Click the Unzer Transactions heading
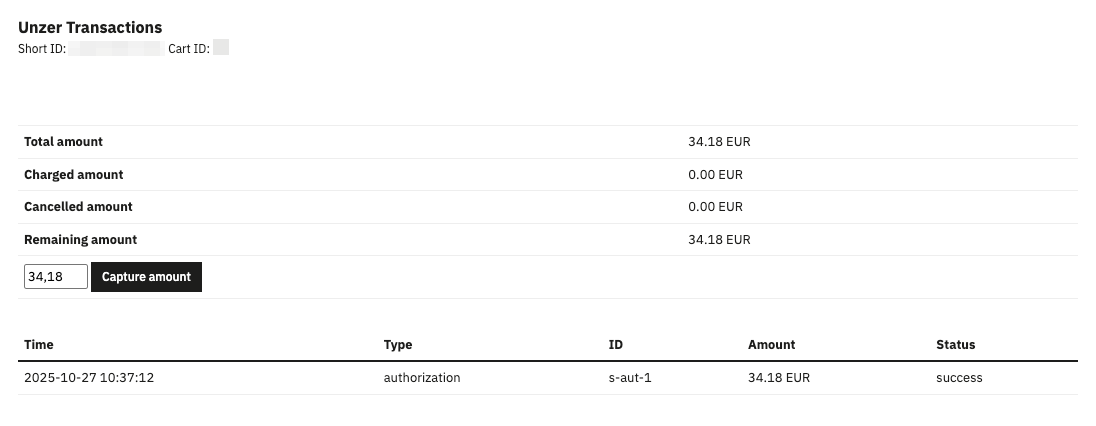 [x=90, y=28]
